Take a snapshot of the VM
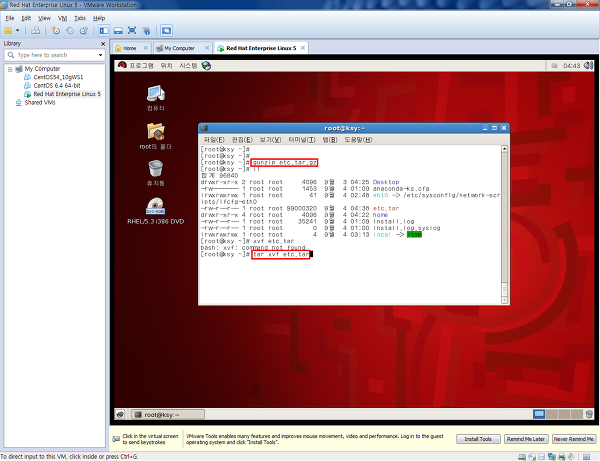 56,31
